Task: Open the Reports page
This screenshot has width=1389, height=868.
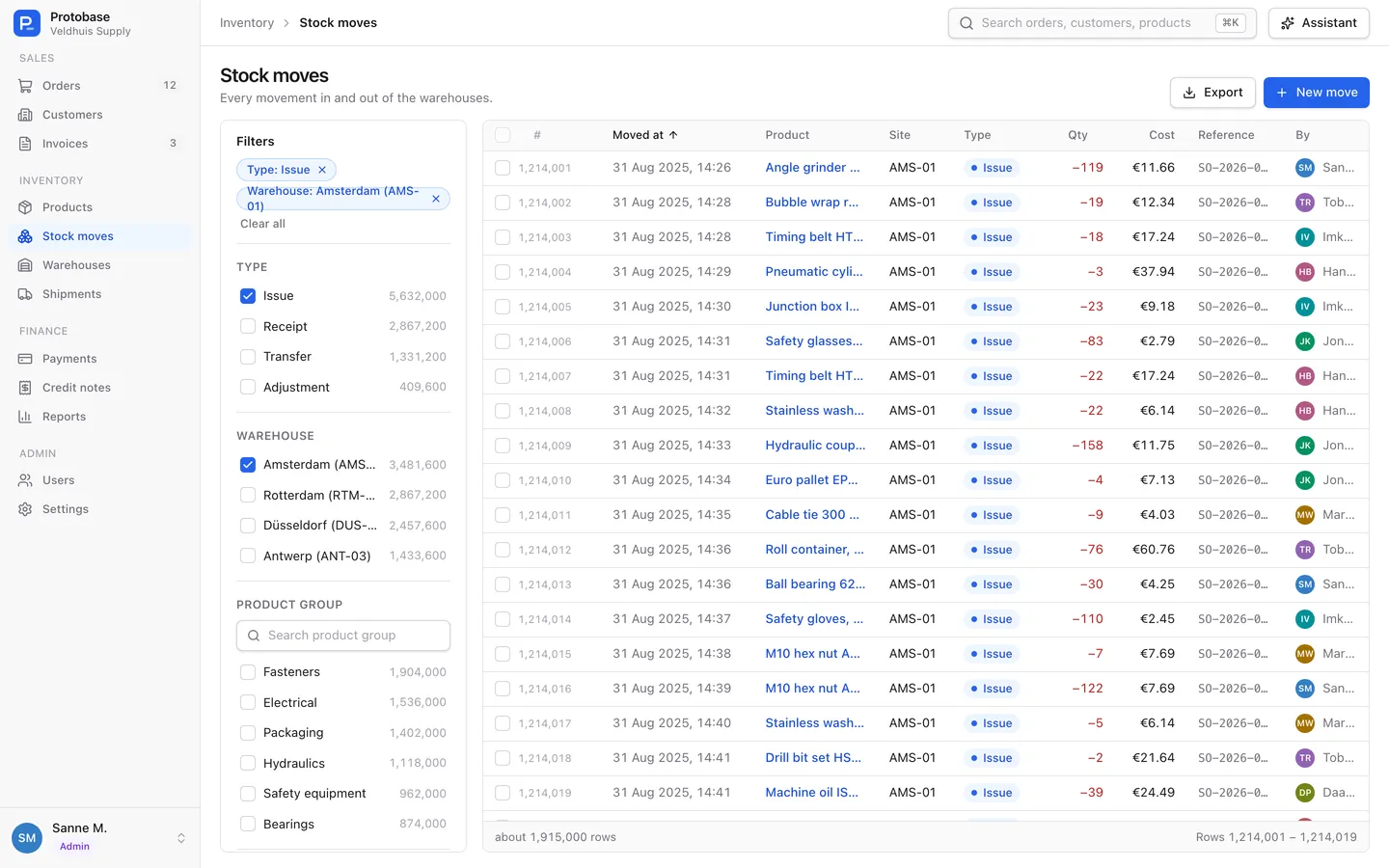Action: click(99, 417)
